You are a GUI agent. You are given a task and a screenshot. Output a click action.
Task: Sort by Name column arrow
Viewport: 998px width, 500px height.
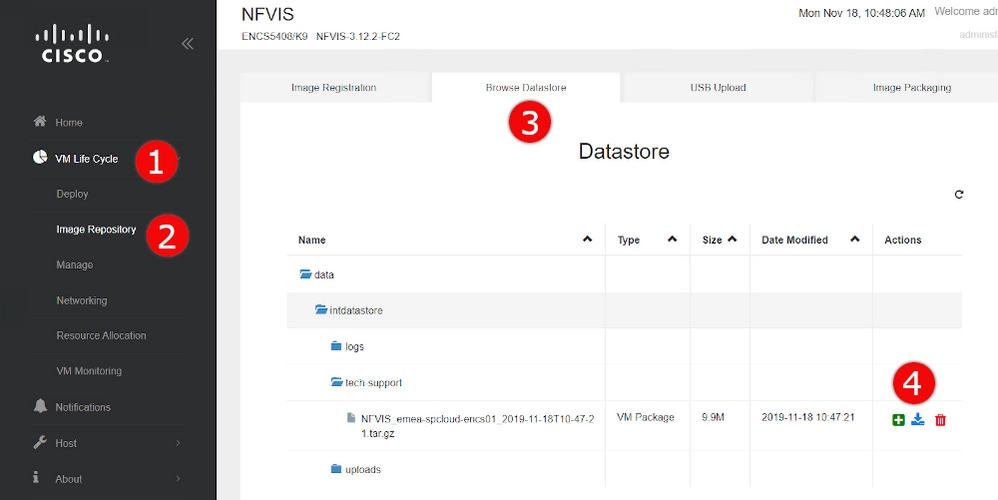(x=587, y=239)
